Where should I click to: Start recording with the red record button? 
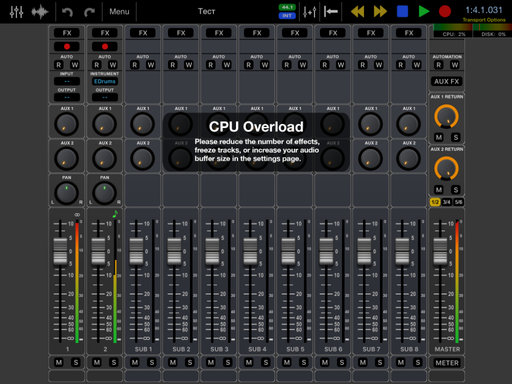445,11
